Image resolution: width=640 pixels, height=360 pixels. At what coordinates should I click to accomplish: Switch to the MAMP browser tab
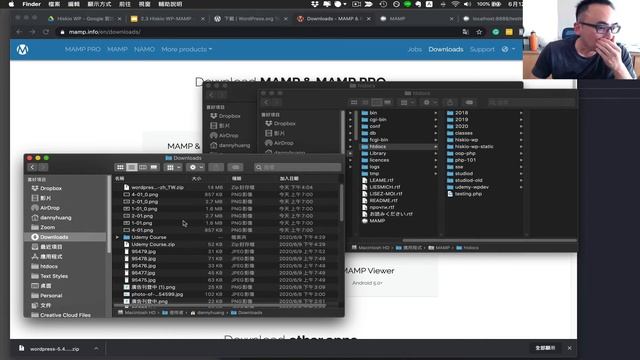(x=416, y=19)
